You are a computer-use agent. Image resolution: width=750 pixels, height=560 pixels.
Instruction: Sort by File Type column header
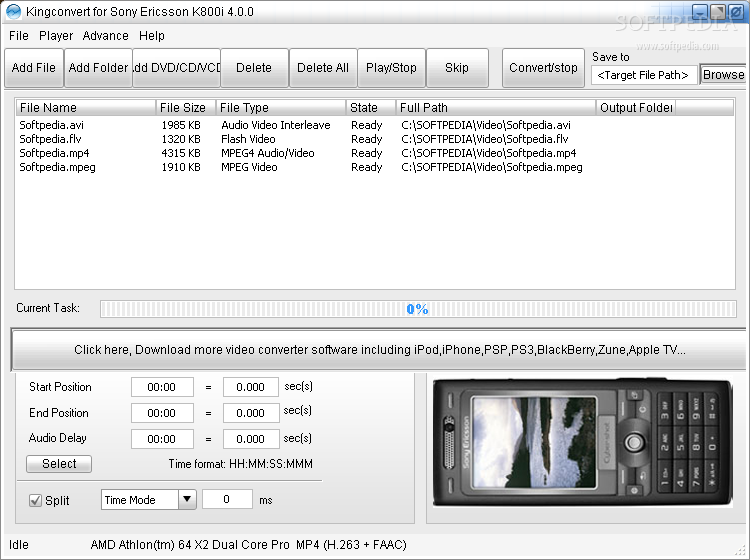click(x=281, y=108)
